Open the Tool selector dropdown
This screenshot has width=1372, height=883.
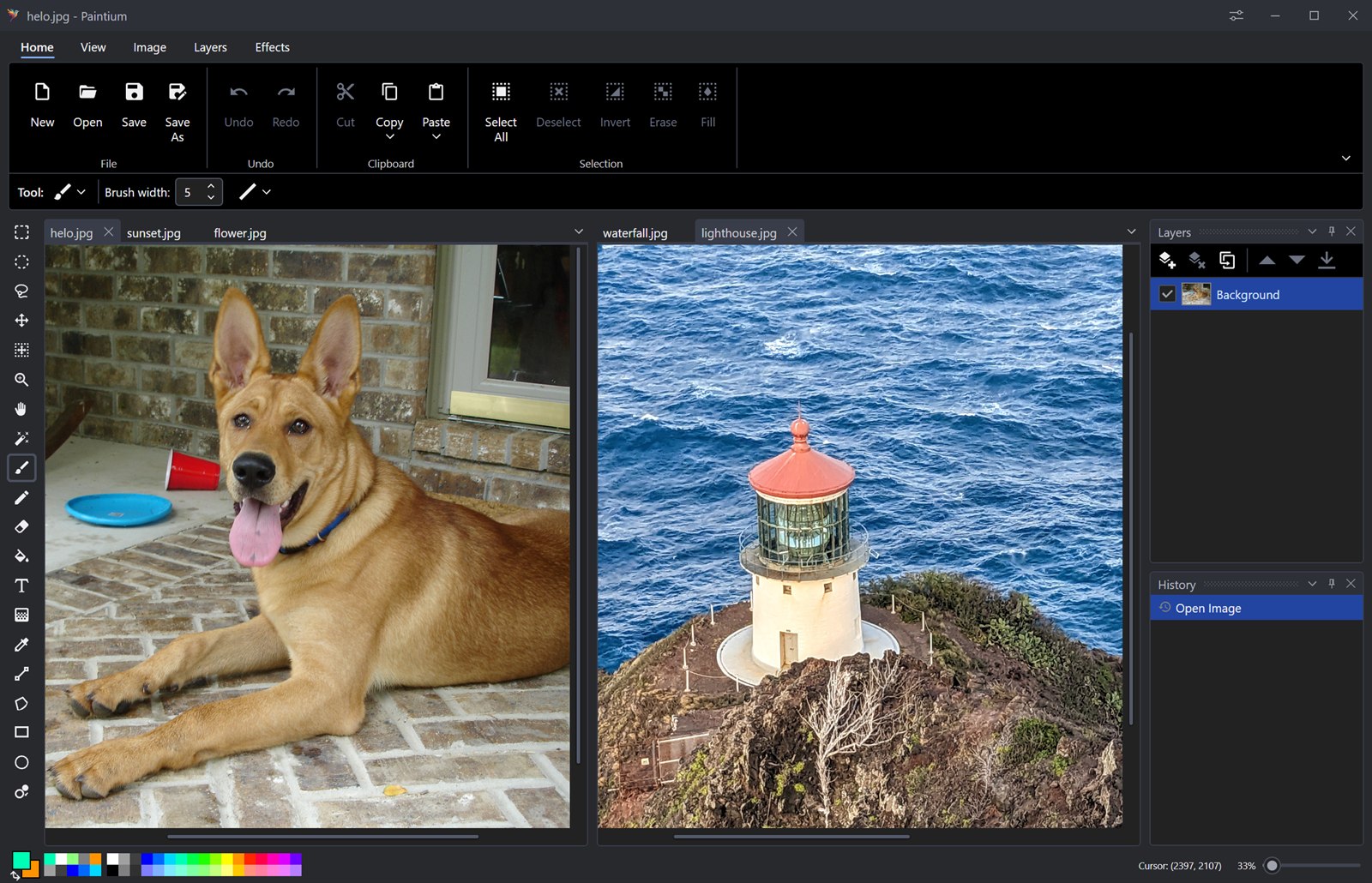pyautogui.click(x=69, y=192)
